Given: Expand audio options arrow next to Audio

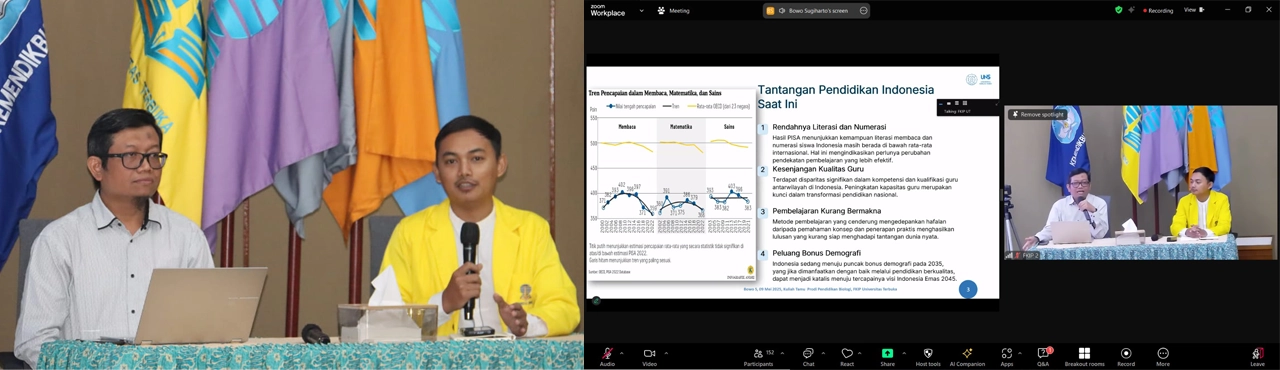Looking at the screenshot, I should 622,353.
